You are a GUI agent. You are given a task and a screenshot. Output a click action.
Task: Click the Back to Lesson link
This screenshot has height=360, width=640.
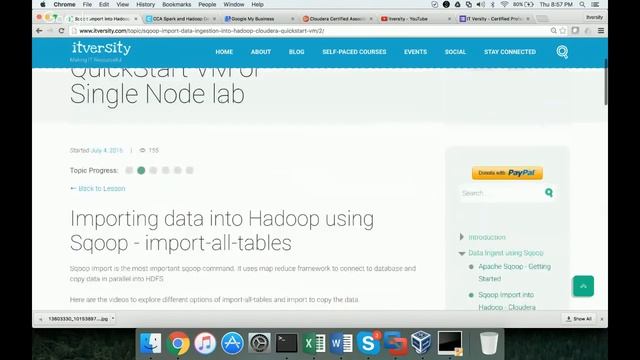(98, 189)
